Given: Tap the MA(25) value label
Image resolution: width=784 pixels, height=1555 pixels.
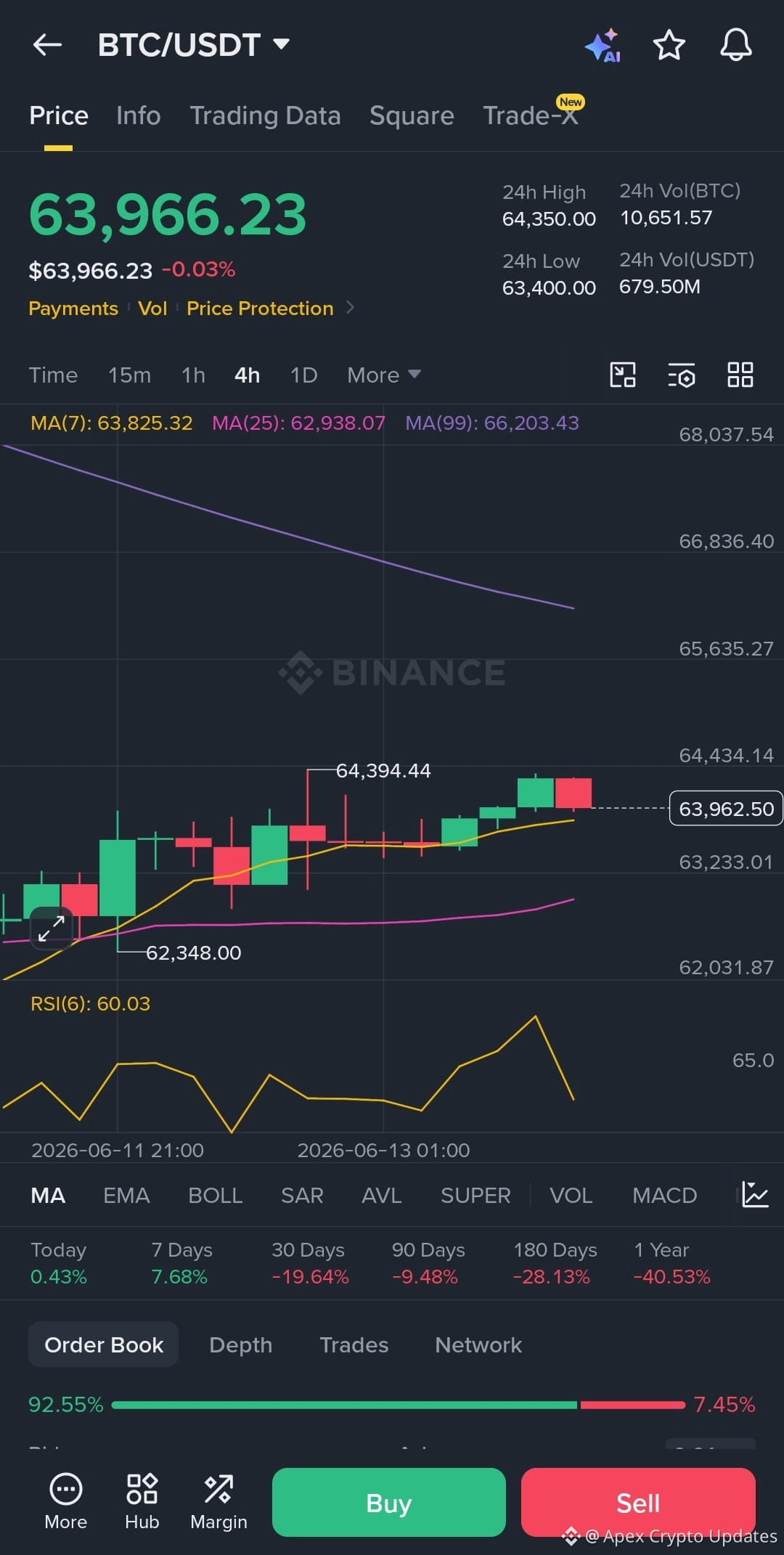Looking at the screenshot, I should pos(298,423).
